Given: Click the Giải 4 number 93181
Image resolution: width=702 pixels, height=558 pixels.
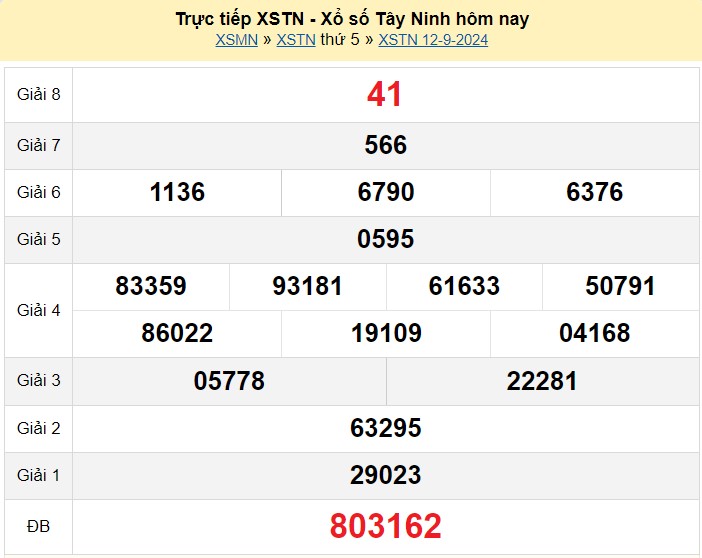Looking at the screenshot, I should (308, 286).
